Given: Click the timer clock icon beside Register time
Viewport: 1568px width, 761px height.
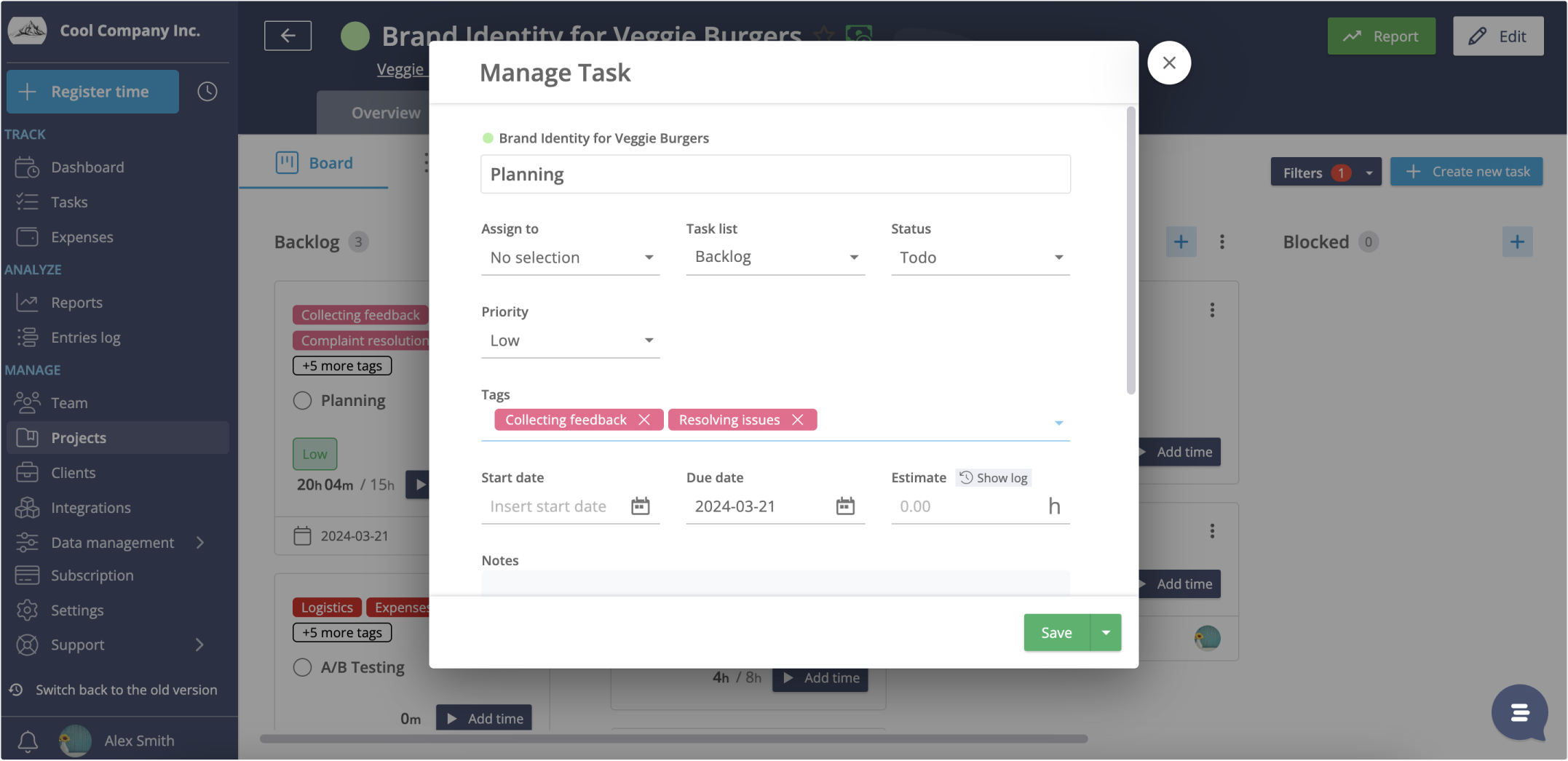Looking at the screenshot, I should (207, 92).
